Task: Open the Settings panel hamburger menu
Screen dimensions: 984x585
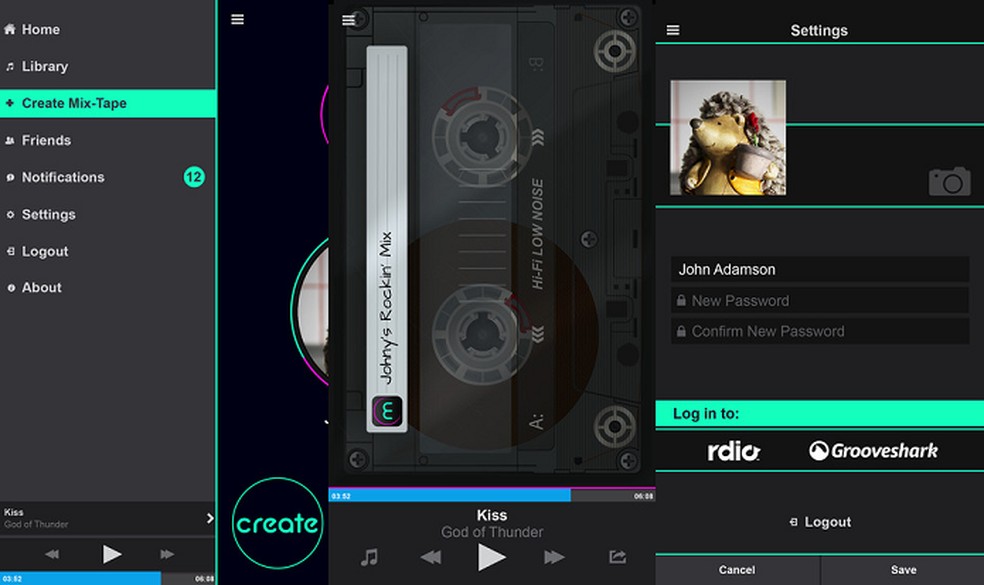Action: 671,29
